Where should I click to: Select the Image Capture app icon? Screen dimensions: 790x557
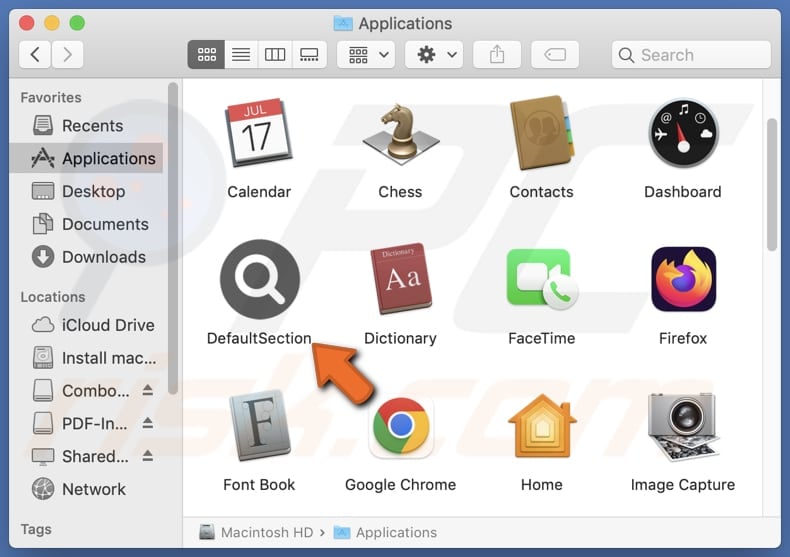pos(683,426)
